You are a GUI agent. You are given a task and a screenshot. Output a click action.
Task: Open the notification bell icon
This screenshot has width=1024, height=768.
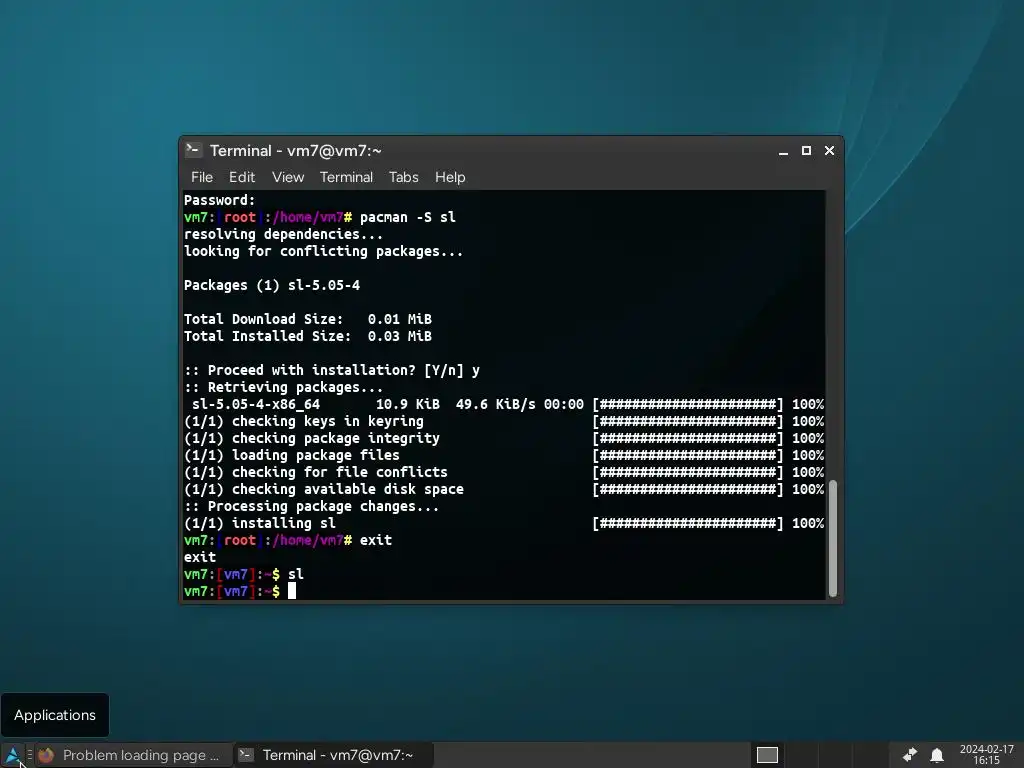(x=937, y=755)
